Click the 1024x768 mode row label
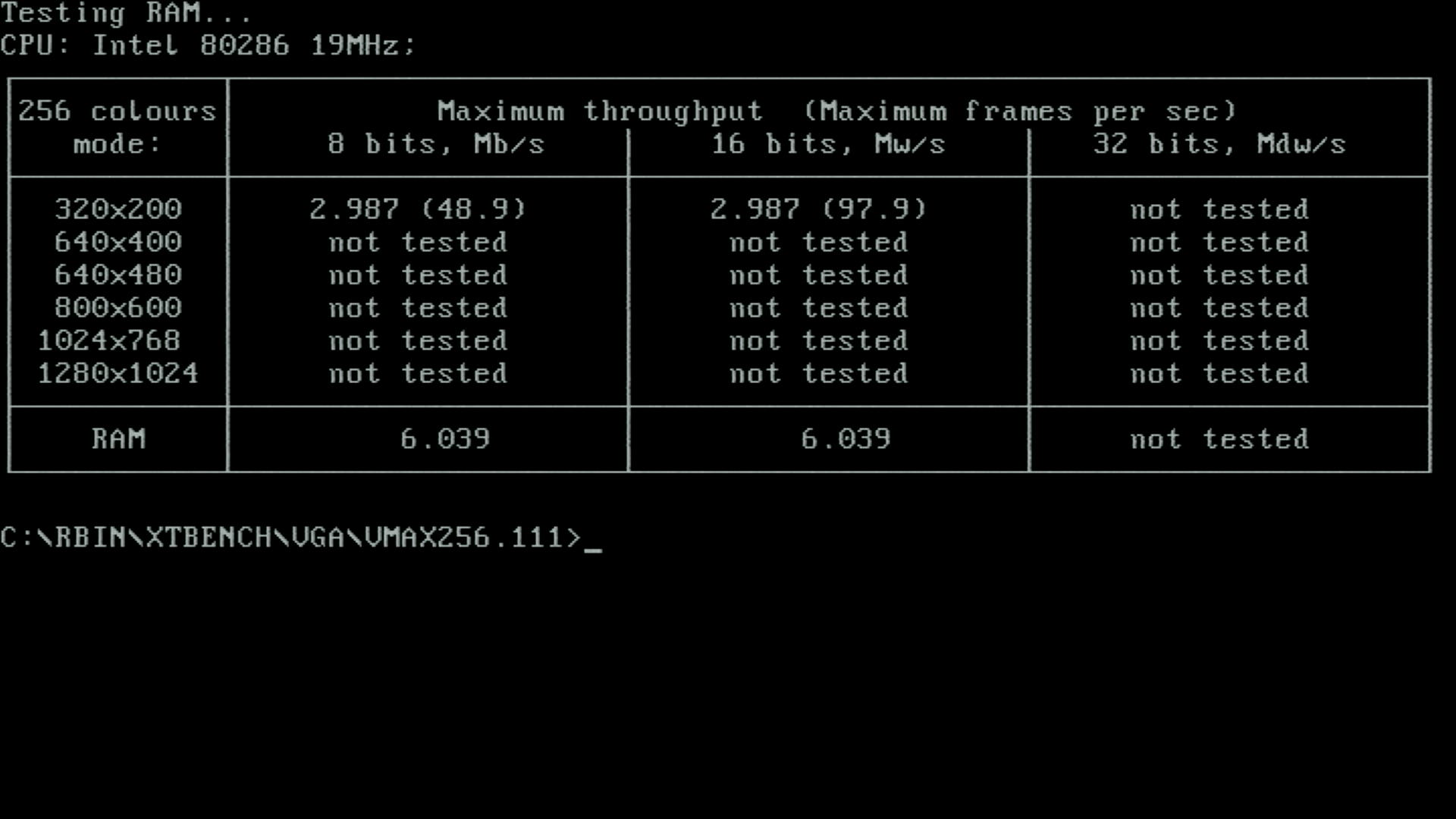The image size is (1456, 819). tap(109, 340)
